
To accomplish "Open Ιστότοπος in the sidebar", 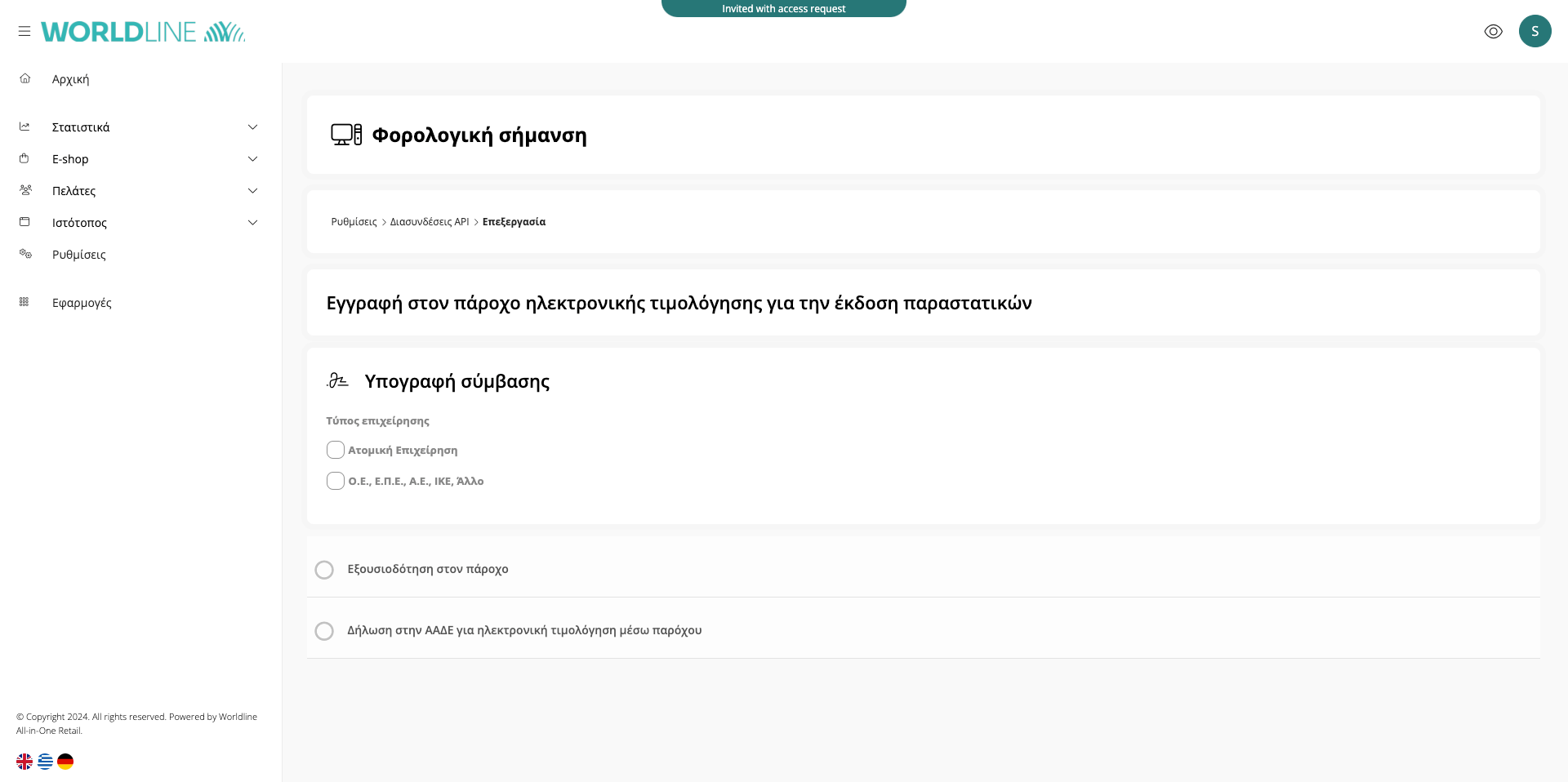I will [79, 223].
